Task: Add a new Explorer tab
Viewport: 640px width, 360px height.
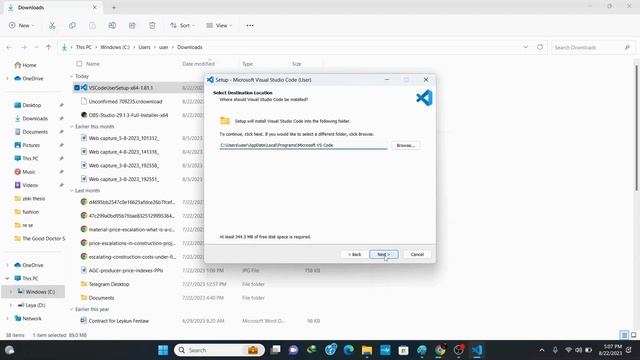Action: pyautogui.click(x=114, y=7)
